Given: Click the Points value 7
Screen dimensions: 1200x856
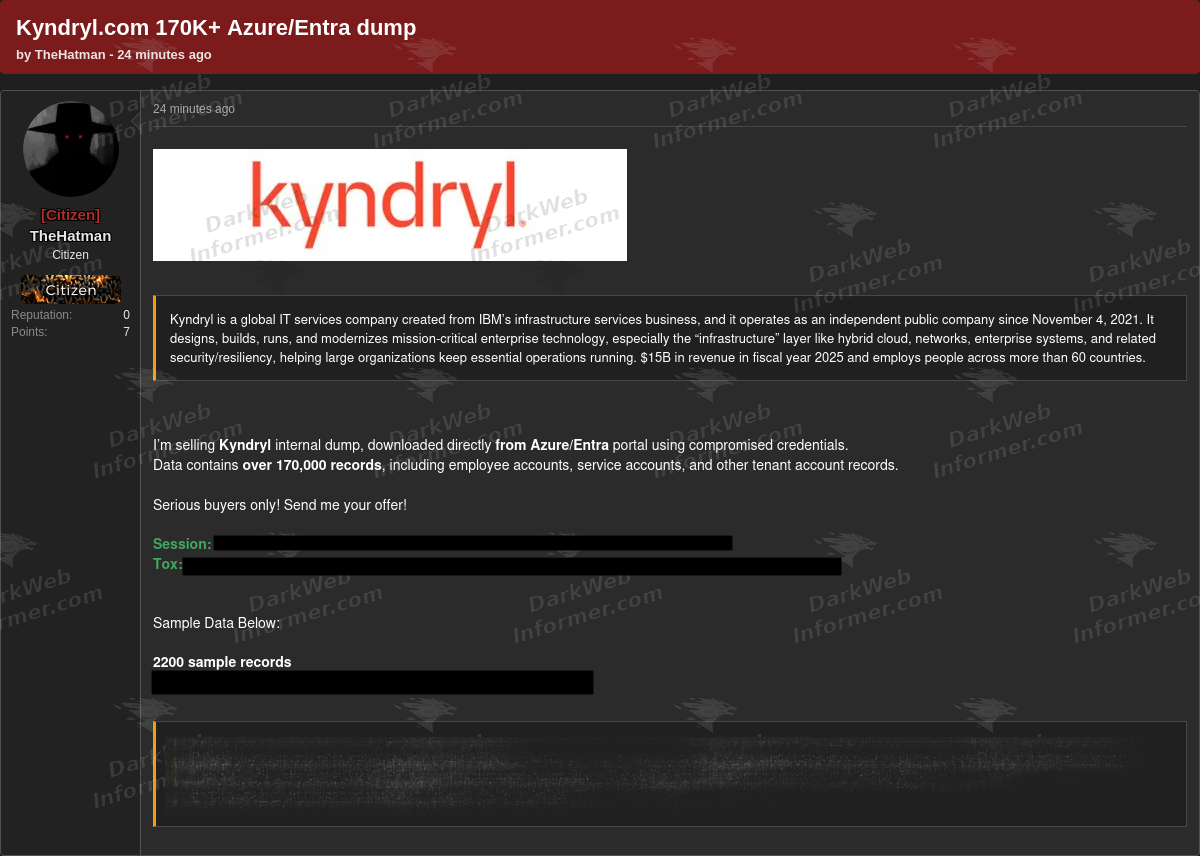Looking at the screenshot, I should coord(126,332).
